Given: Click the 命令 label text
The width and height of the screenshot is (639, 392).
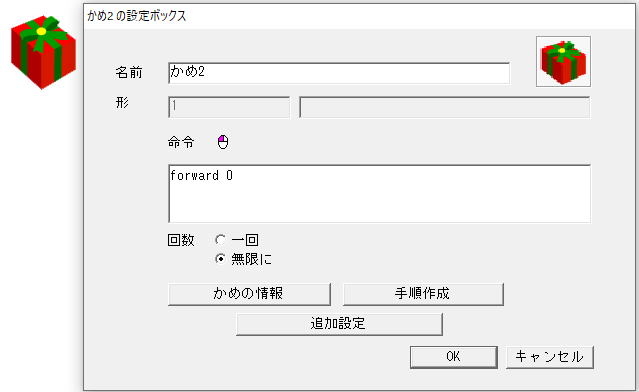Looking at the screenshot, I should point(181,142).
